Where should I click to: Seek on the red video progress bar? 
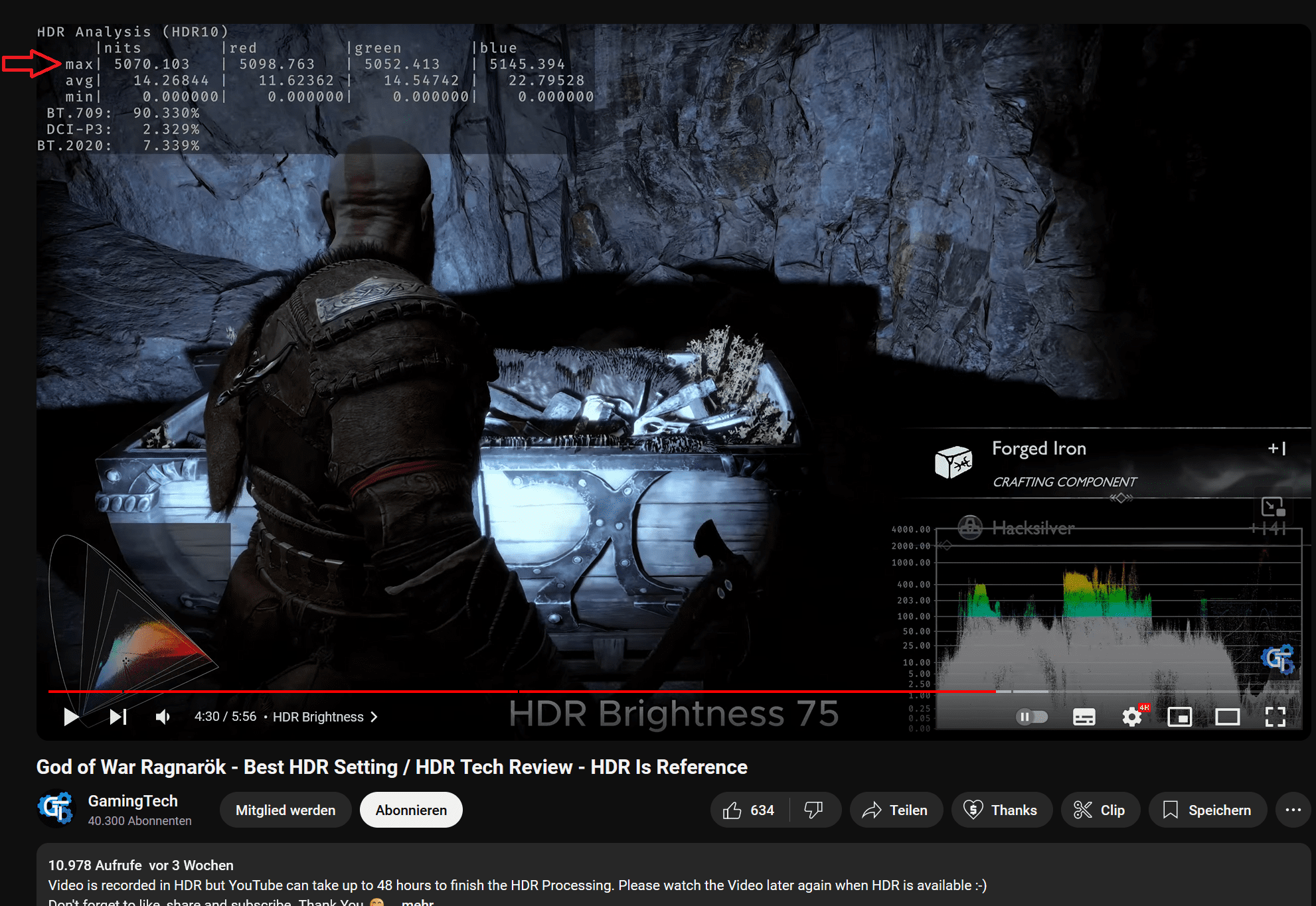521,692
